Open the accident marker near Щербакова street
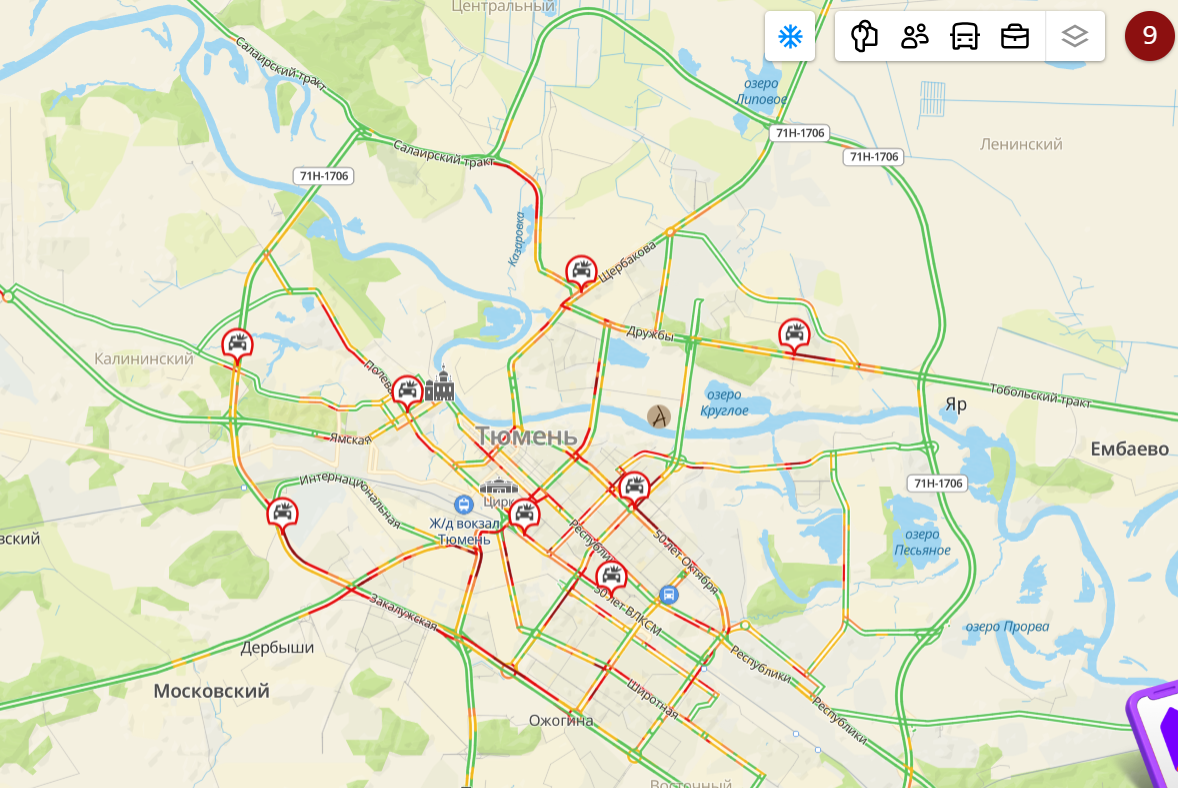Image resolution: width=1178 pixels, height=788 pixels. [x=581, y=272]
